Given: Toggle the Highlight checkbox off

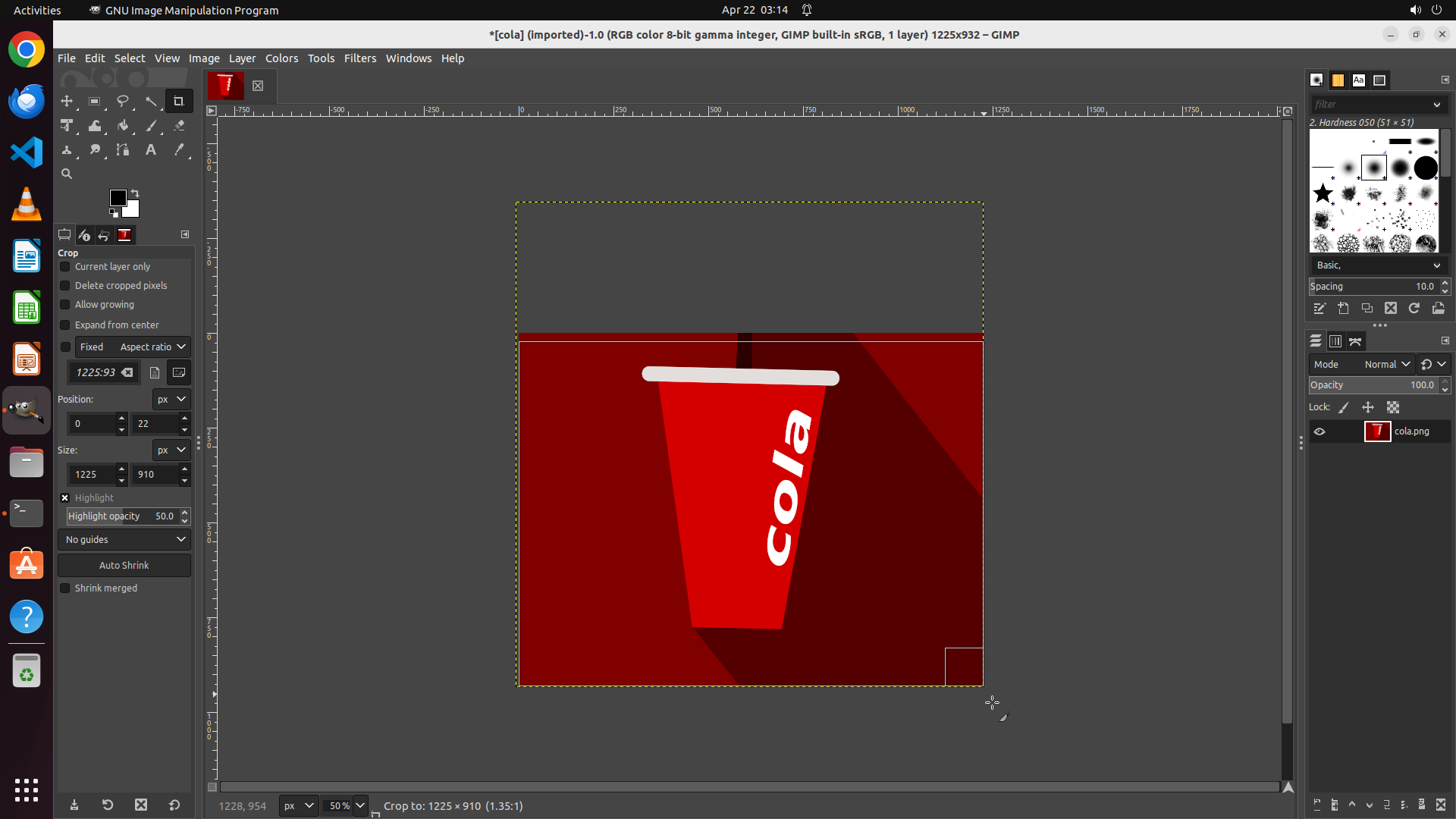Looking at the screenshot, I should click(x=65, y=498).
